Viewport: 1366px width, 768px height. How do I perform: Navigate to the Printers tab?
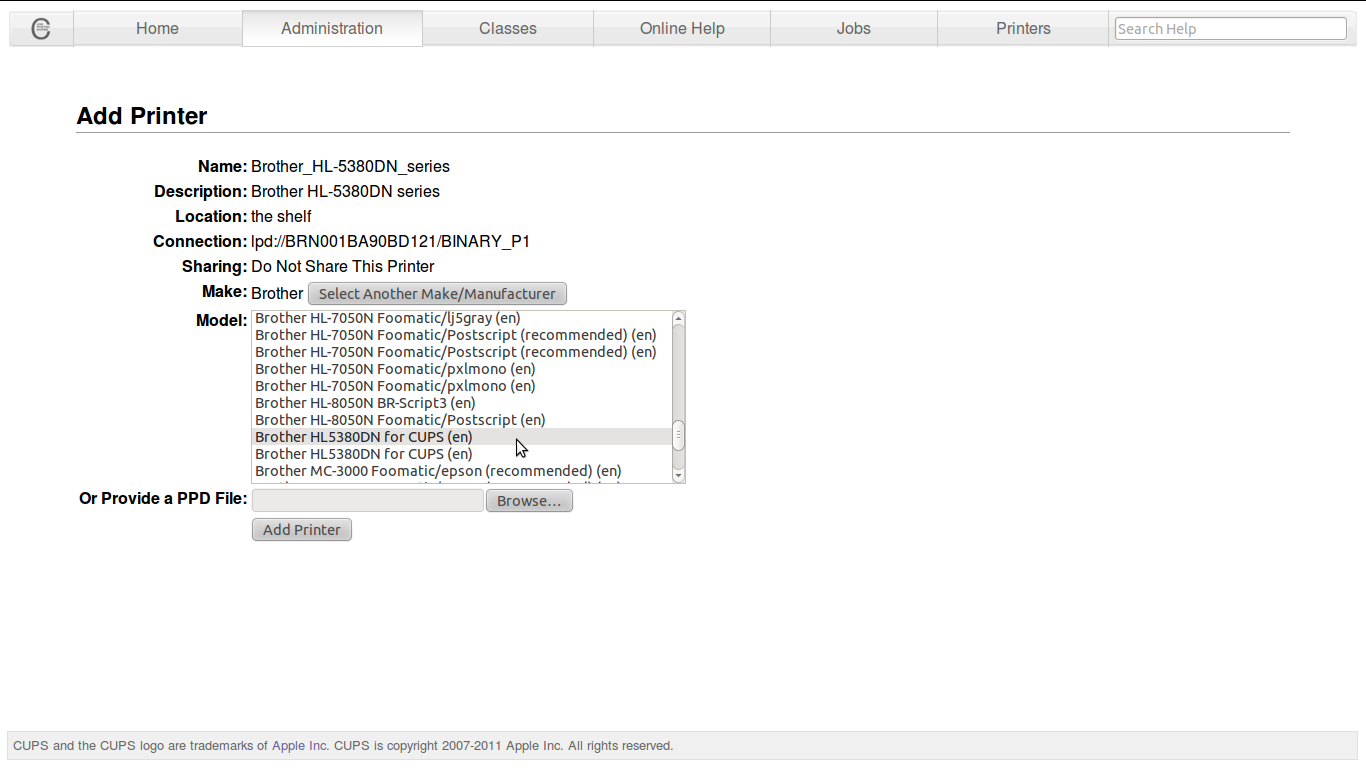pos(1023,29)
